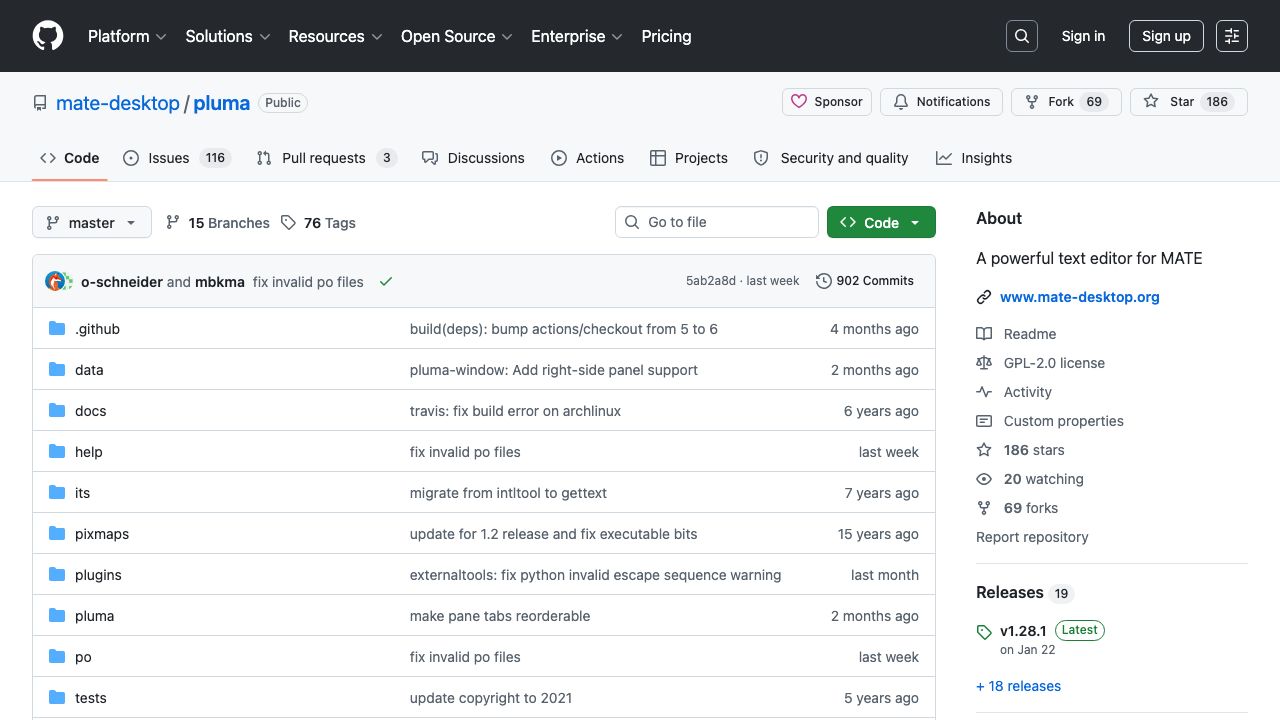Go to the mate-desktop organization

(118, 103)
